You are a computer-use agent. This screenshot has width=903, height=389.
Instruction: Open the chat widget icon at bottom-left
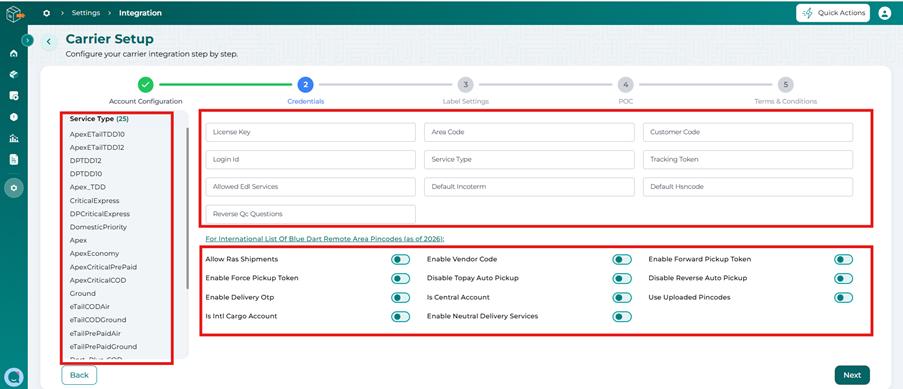coord(13,376)
